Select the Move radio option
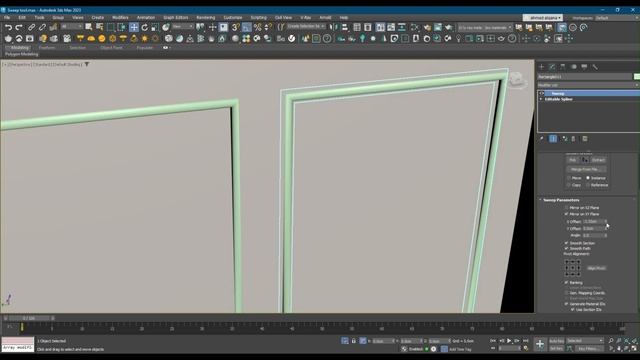 [x=569, y=178]
